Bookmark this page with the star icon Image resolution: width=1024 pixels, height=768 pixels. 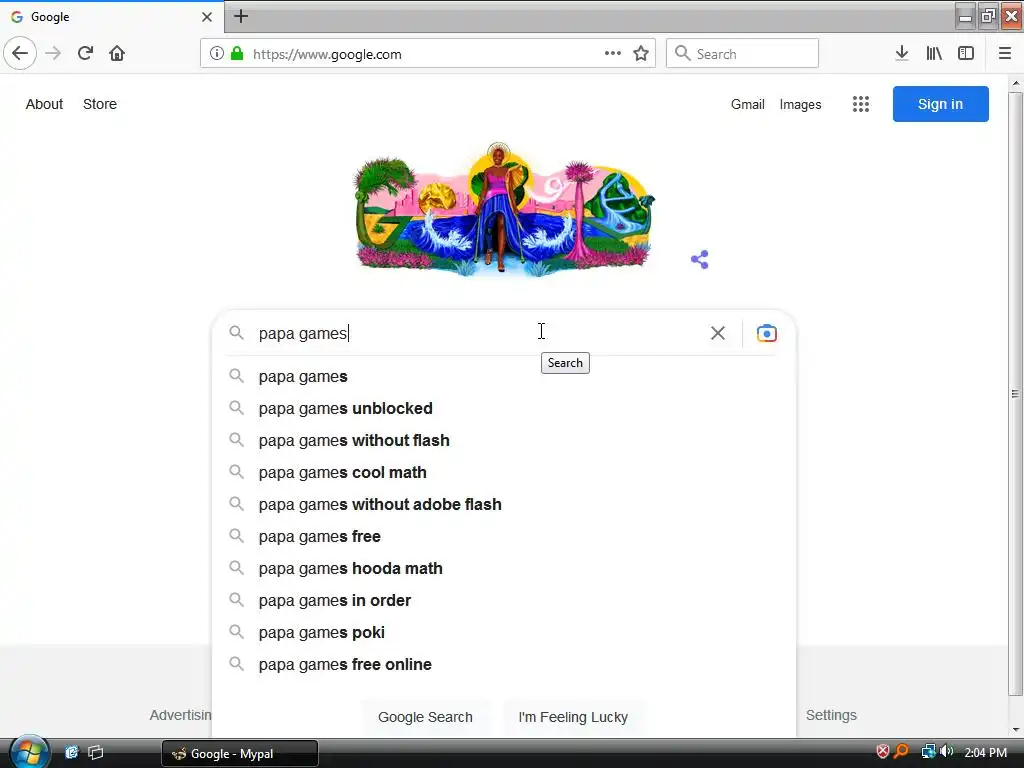coord(641,54)
